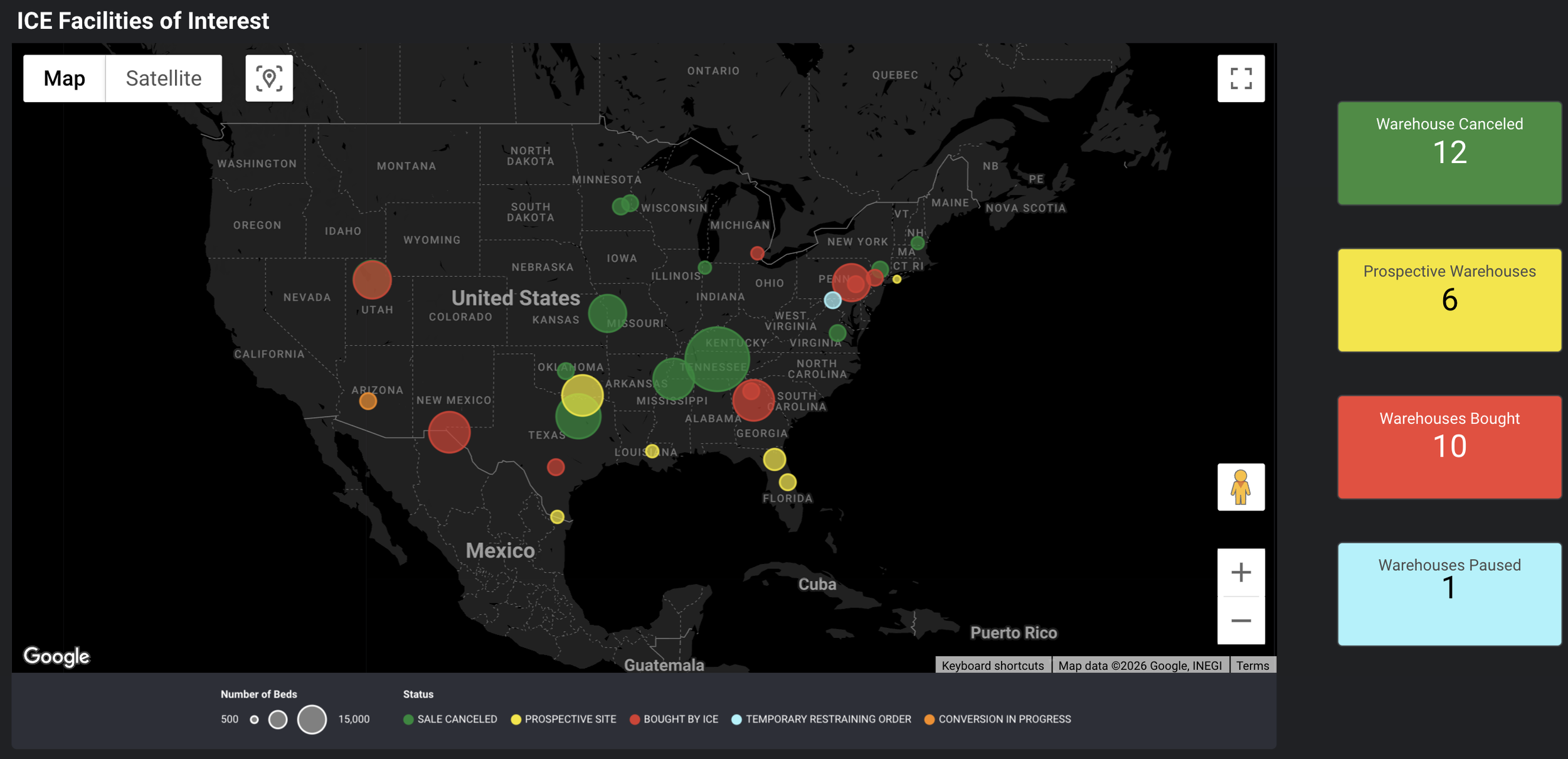Click the Google logo on map

(x=56, y=656)
